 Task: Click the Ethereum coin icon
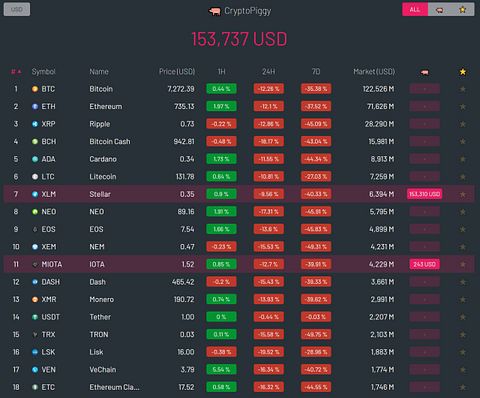(x=35, y=107)
